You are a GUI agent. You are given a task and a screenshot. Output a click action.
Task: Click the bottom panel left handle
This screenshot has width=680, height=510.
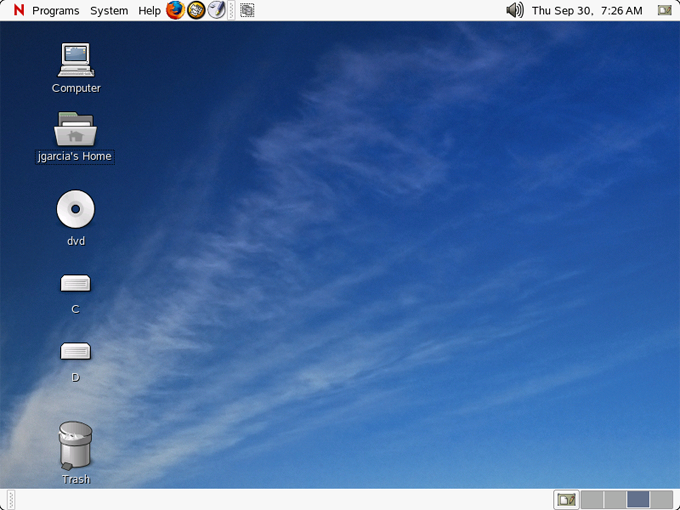click(11, 500)
